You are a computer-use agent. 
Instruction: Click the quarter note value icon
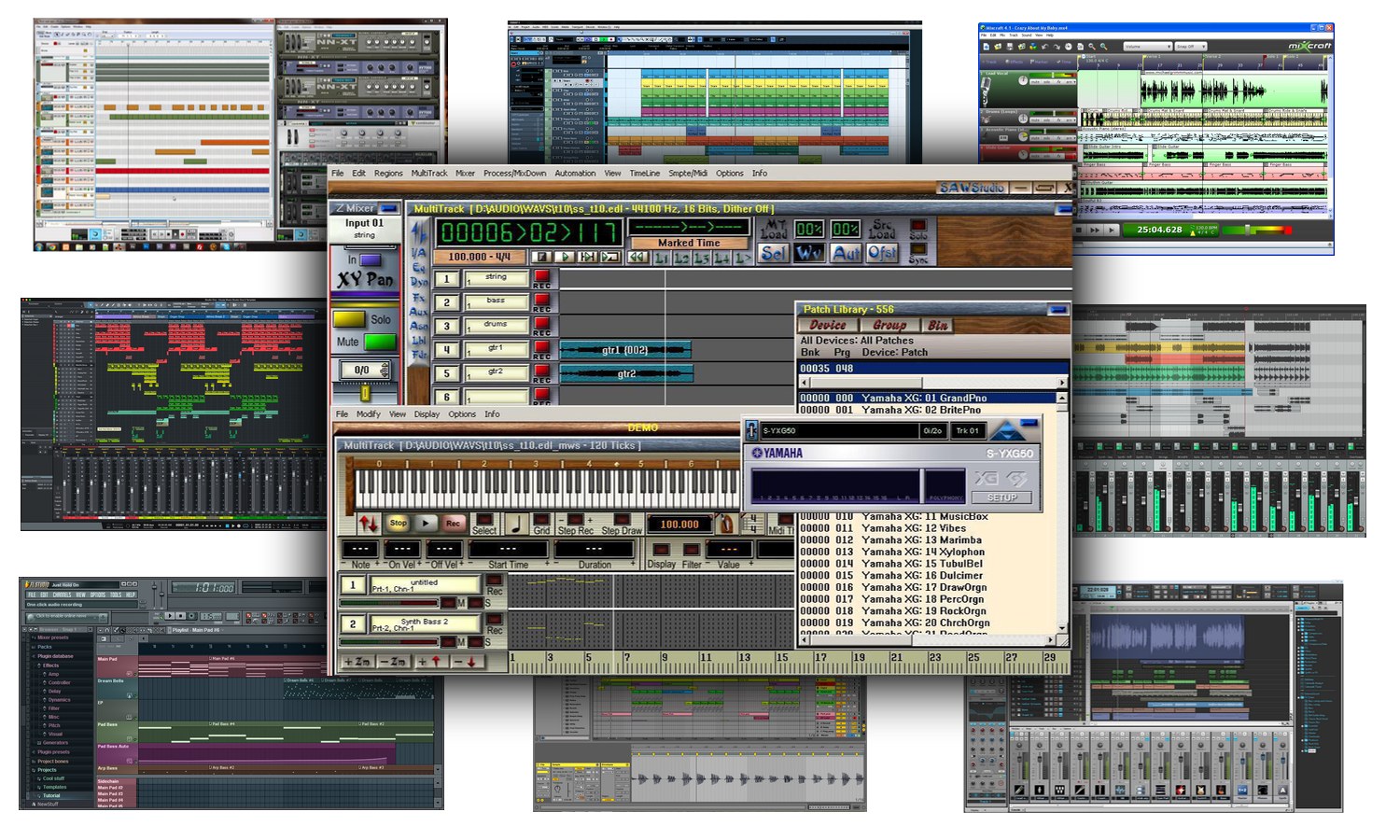tap(516, 525)
